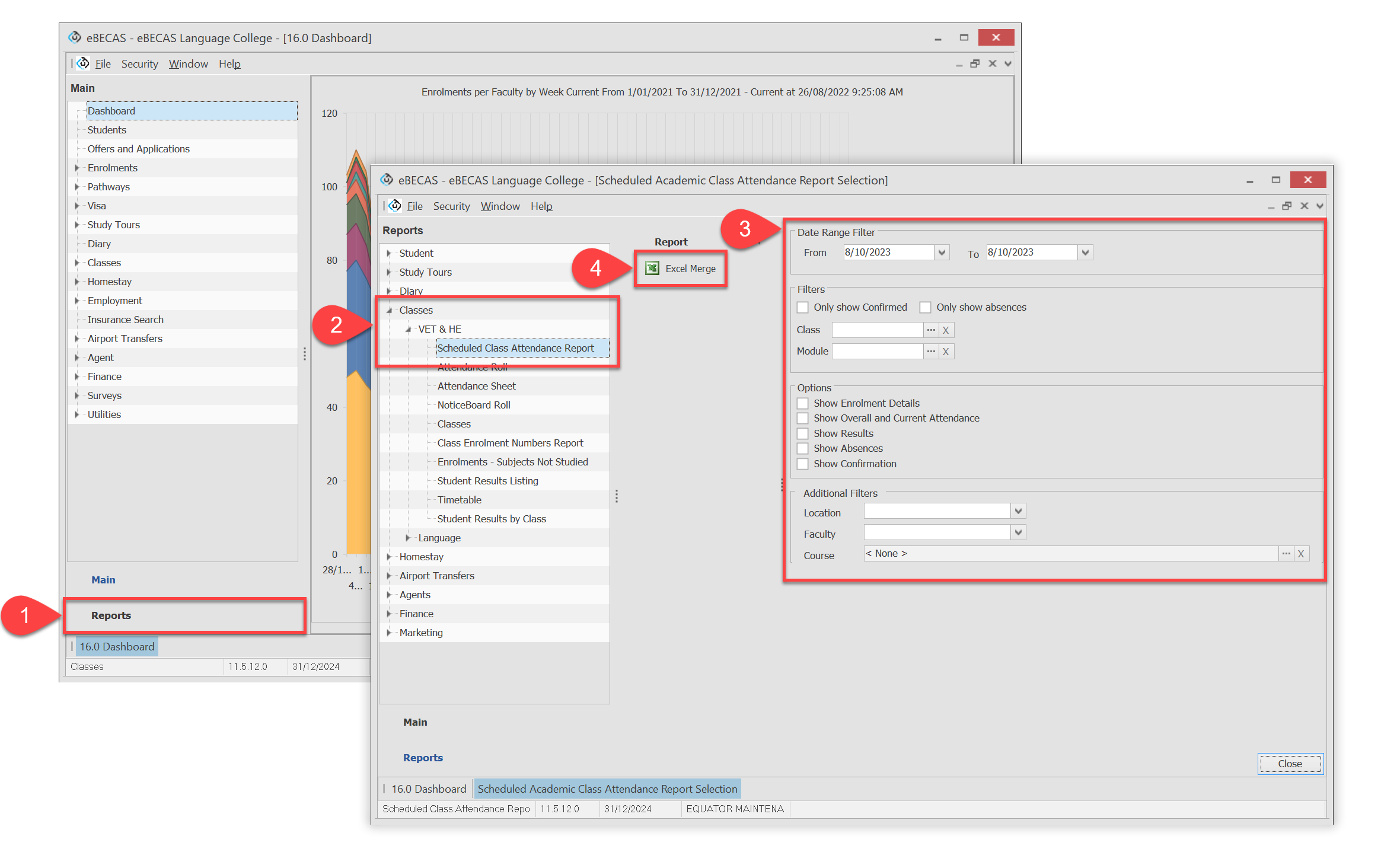Click the Close button
1381x868 pixels.
tap(1290, 764)
